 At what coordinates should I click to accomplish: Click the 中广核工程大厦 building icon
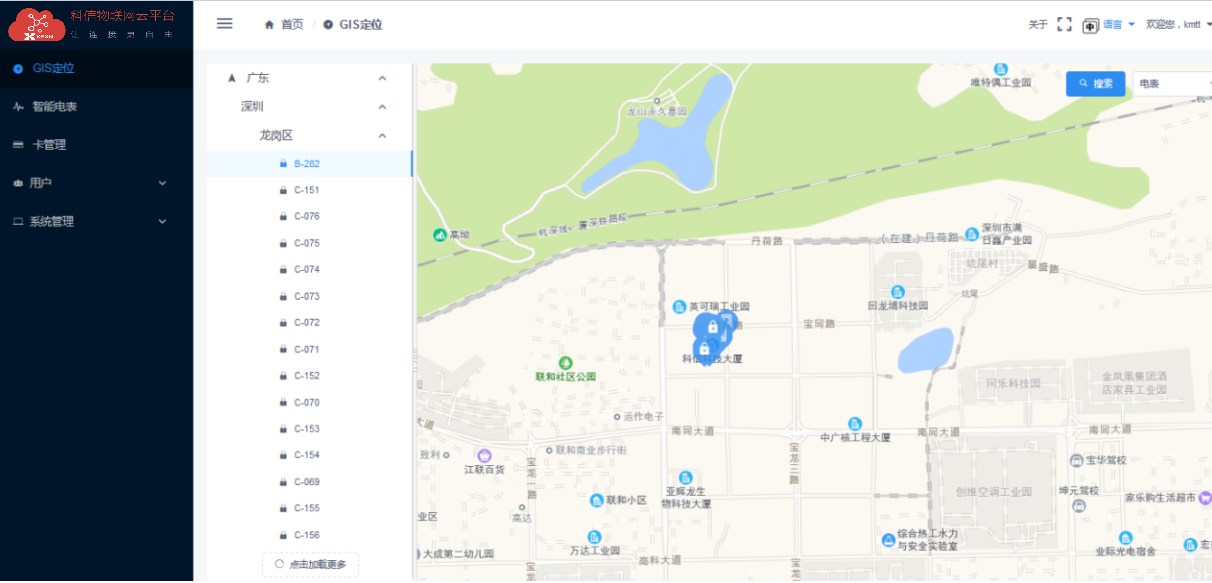pyautogui.click(x=855, y=424)
